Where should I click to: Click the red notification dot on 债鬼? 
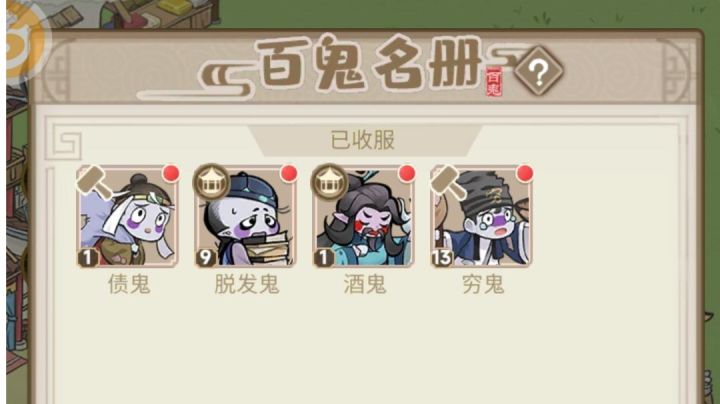click(171, 174)
